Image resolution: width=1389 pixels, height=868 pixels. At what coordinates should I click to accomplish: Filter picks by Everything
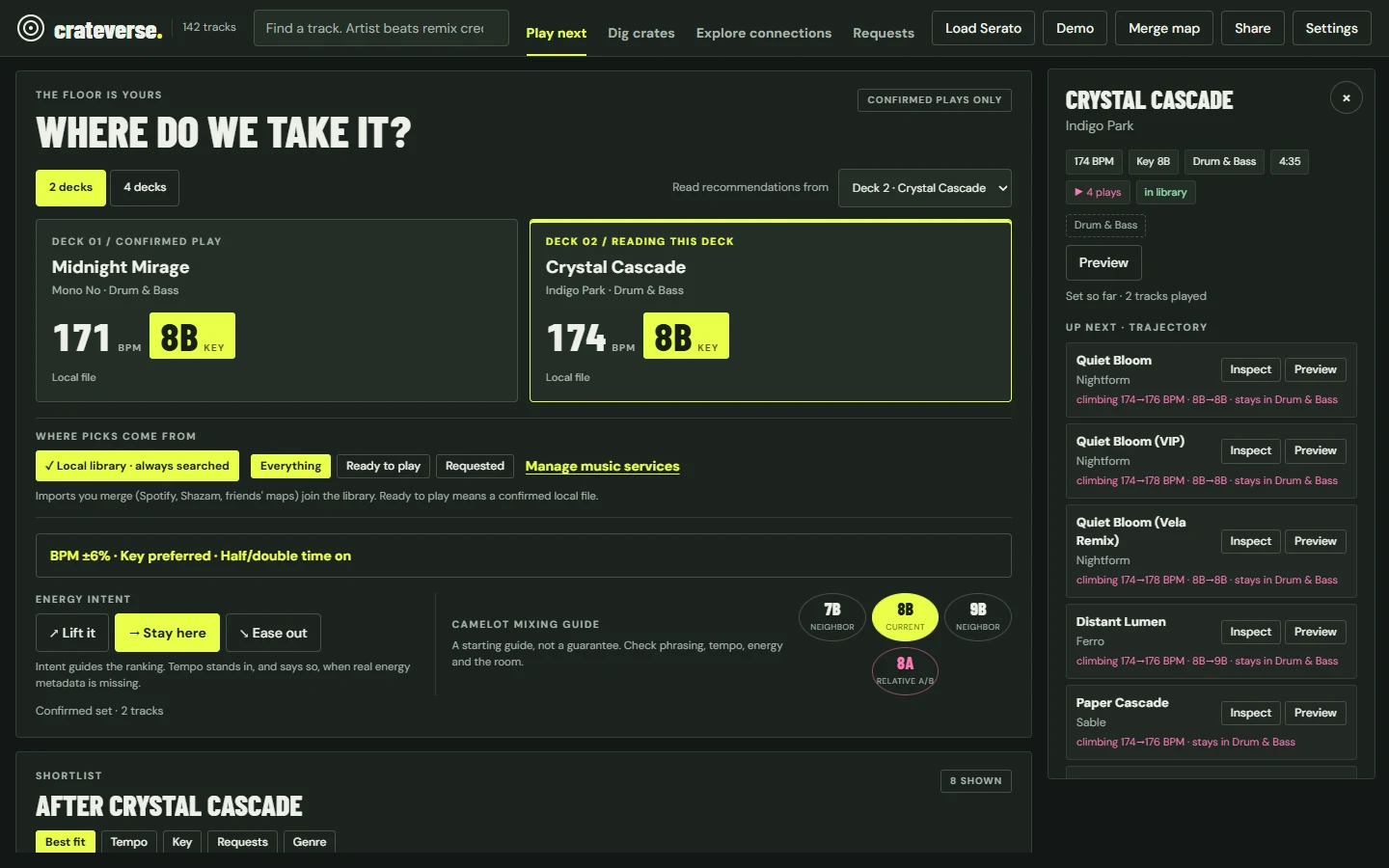[x=290, y=466]
